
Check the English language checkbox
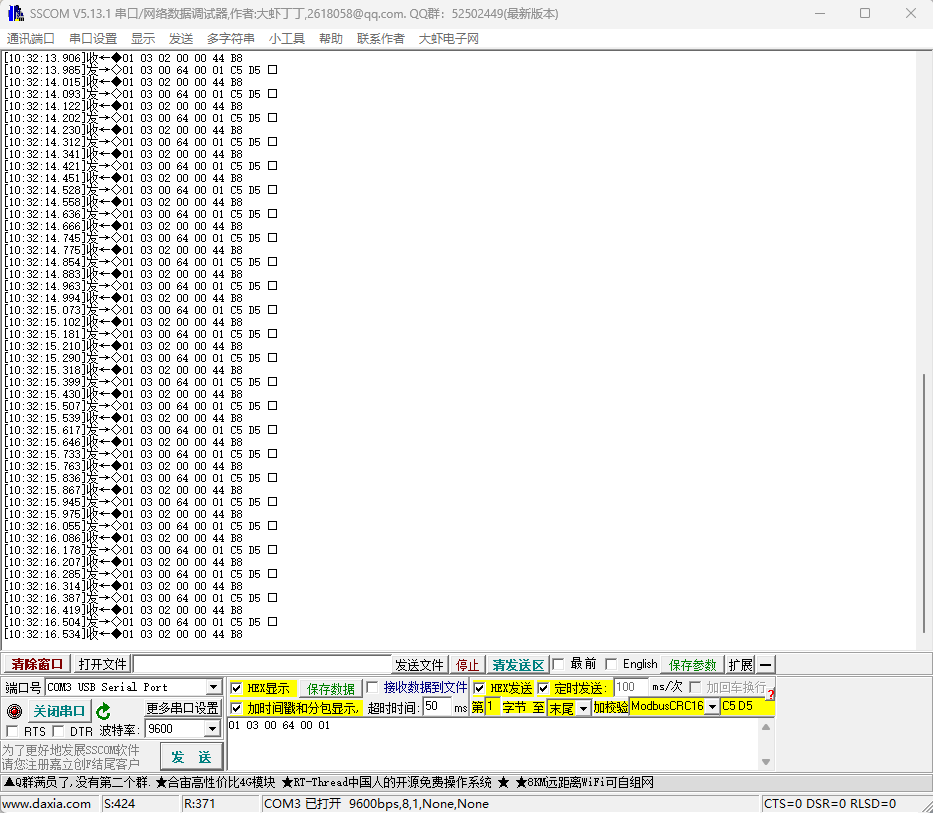tap(610, 664)
